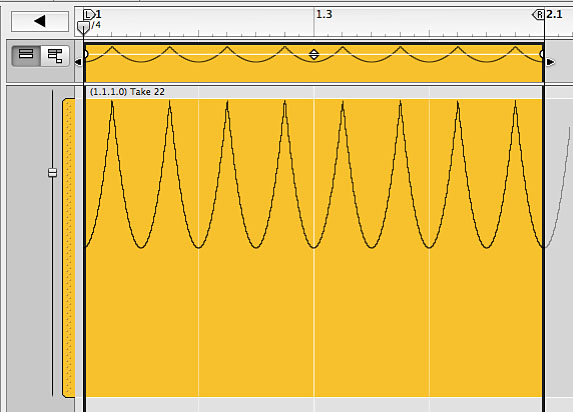This screenshot has height=412, width=573.
Task: Click the right locator R marker
Action: [538, 15]
